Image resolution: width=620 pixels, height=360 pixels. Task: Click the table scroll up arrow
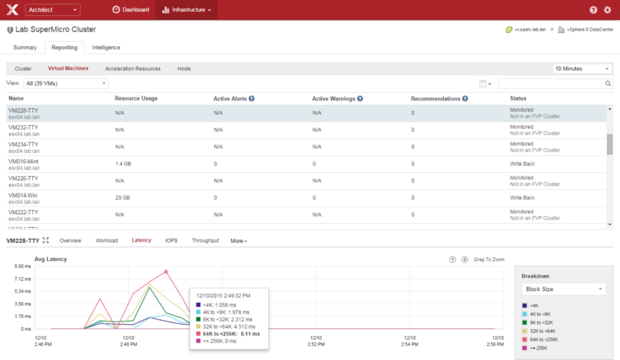click(x=610, y=108)
